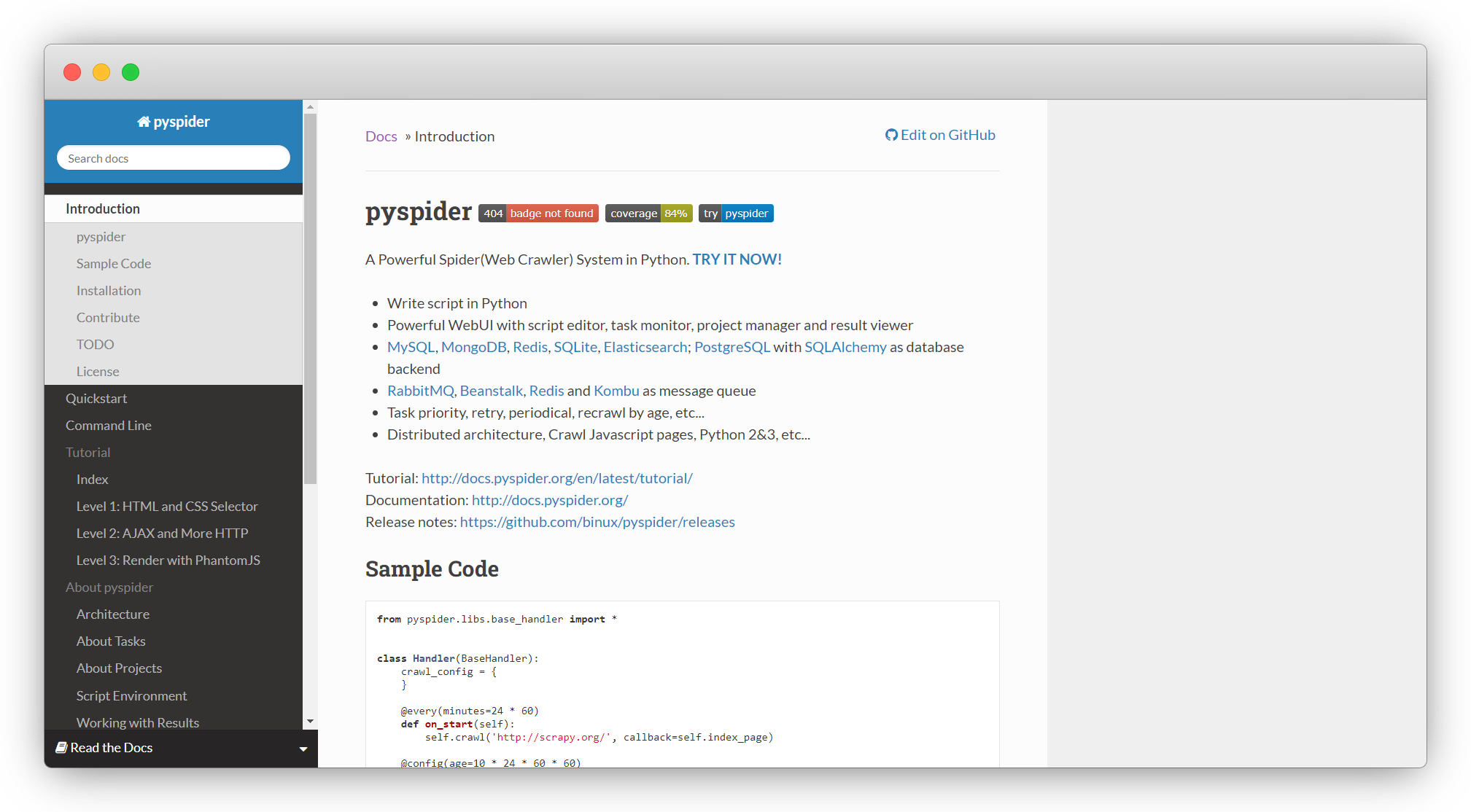Image resolution: width=1471 pixels, height=812 pixels.
Task: Jump to Contribute section in sidebar
Action: 174,318
